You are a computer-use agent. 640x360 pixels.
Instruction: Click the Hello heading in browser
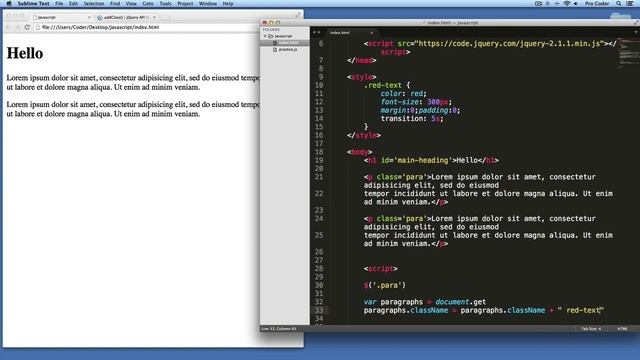tap(25, 53)
